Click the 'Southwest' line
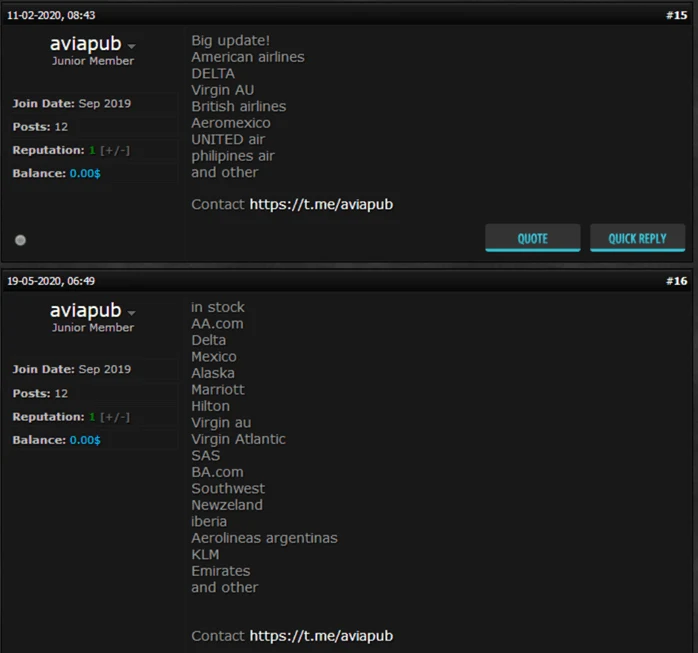 (x=228, y=488)
